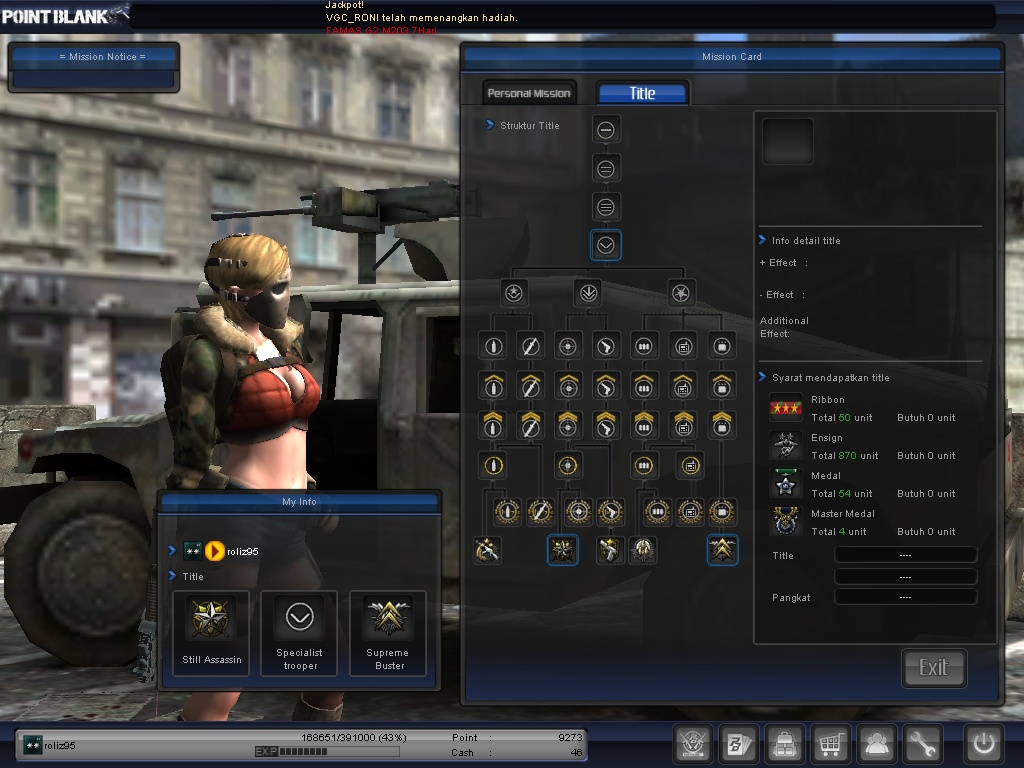Click the Exit button in Mission Card
The image size is (1024, 768).
(933, 667)
